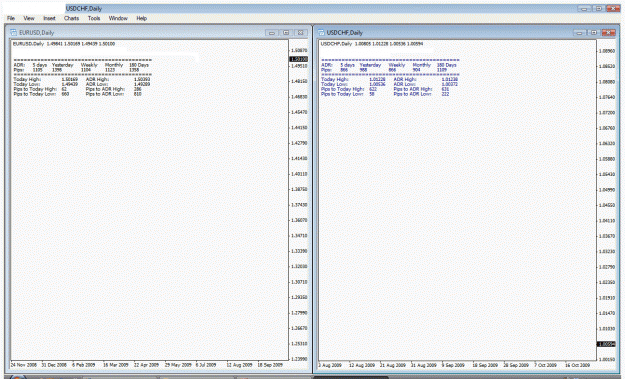
Task: Click 'Yesterday' column header in USDCHF chart
Action: pyautogui.click(x=370, y=65)
